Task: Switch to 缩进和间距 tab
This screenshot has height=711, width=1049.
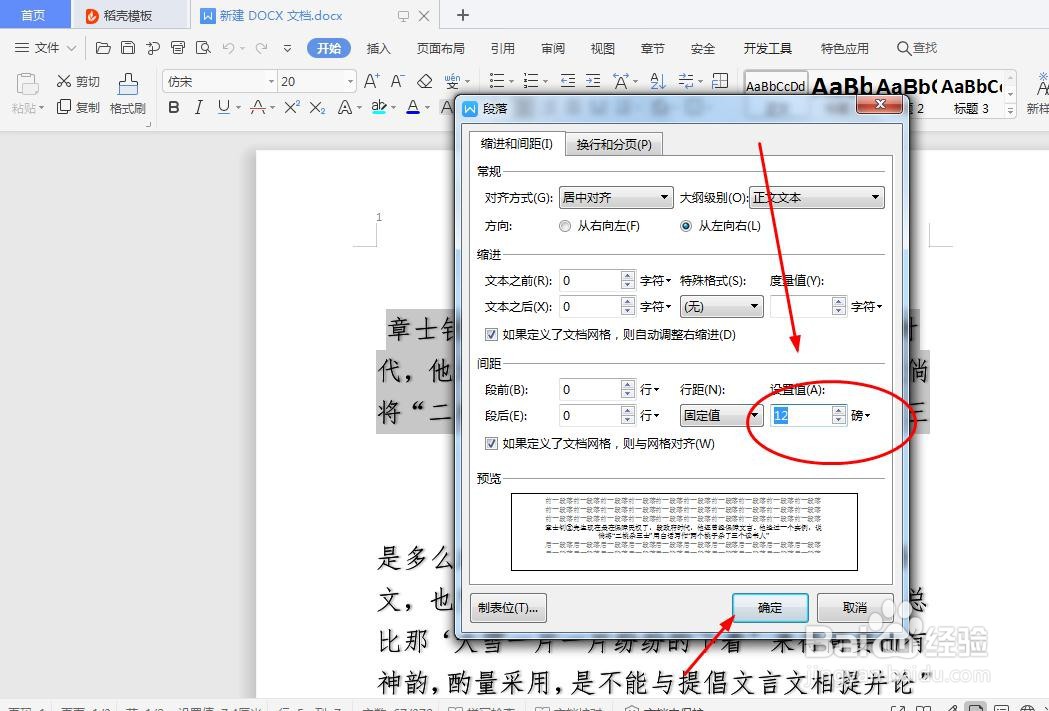Action: click(516, 144)
